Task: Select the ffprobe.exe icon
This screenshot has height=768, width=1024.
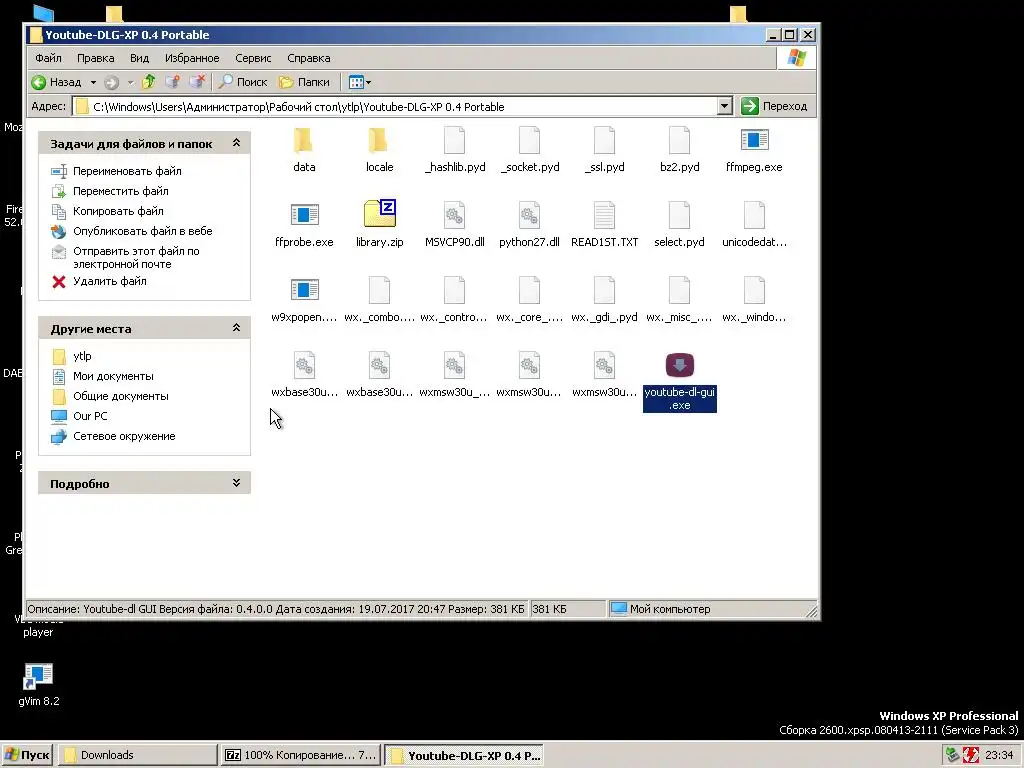Action: pos(304,215)
